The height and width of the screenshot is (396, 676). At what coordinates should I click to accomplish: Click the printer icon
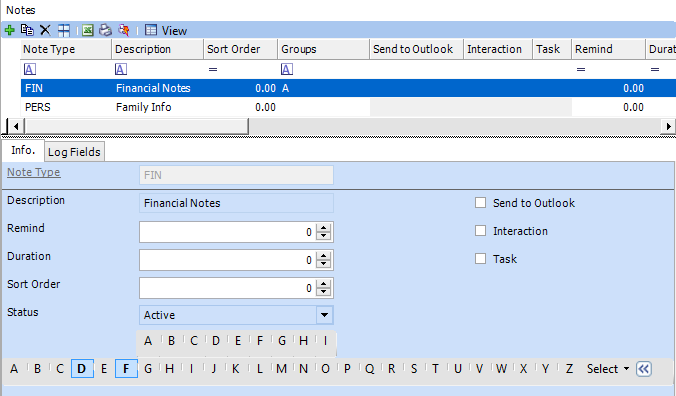[105, 30]
